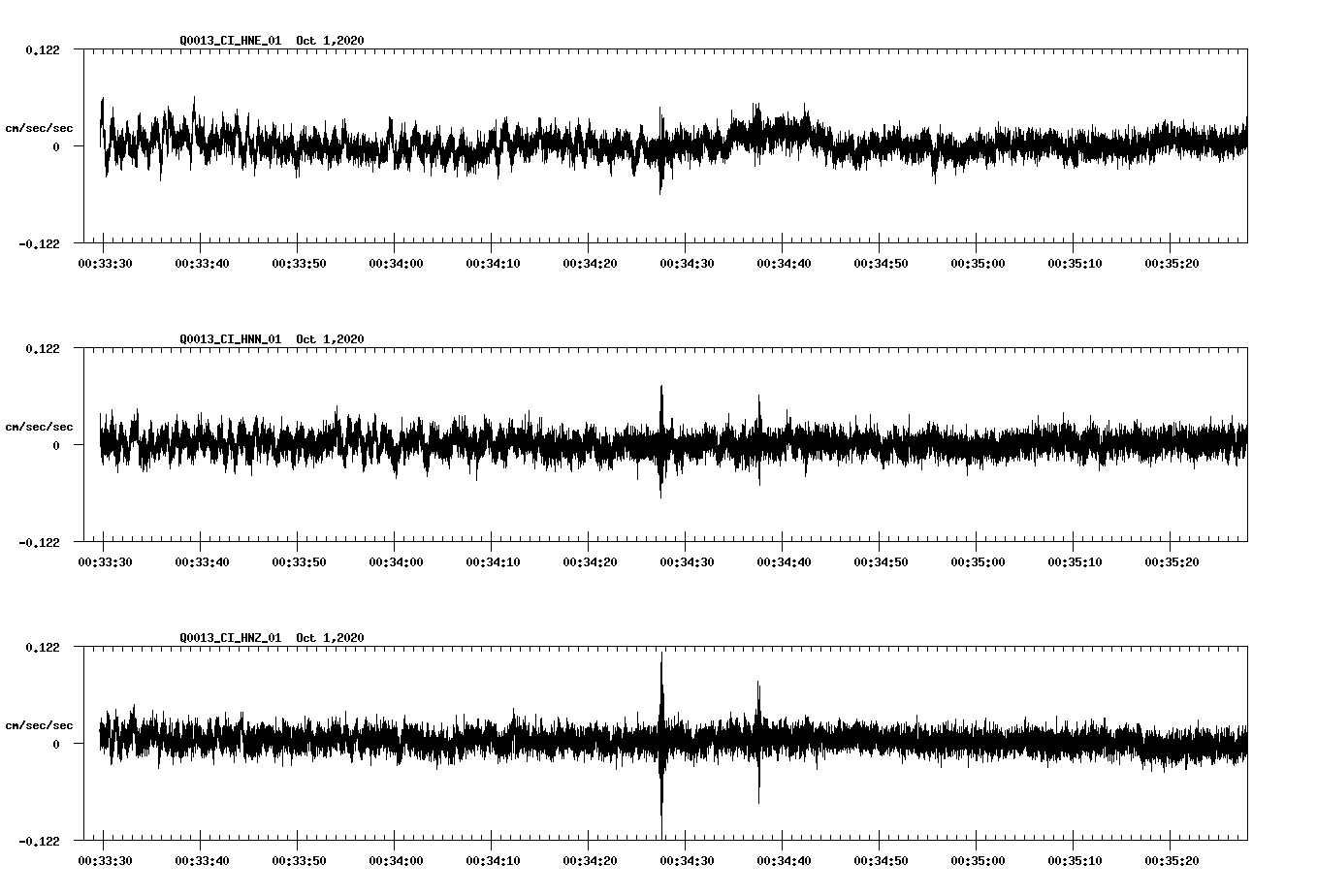Click the cm/sec/sec label on middle plot
Image resolution: width=1317 pixels, height=896 pixels.
click(x=39, y=426)
